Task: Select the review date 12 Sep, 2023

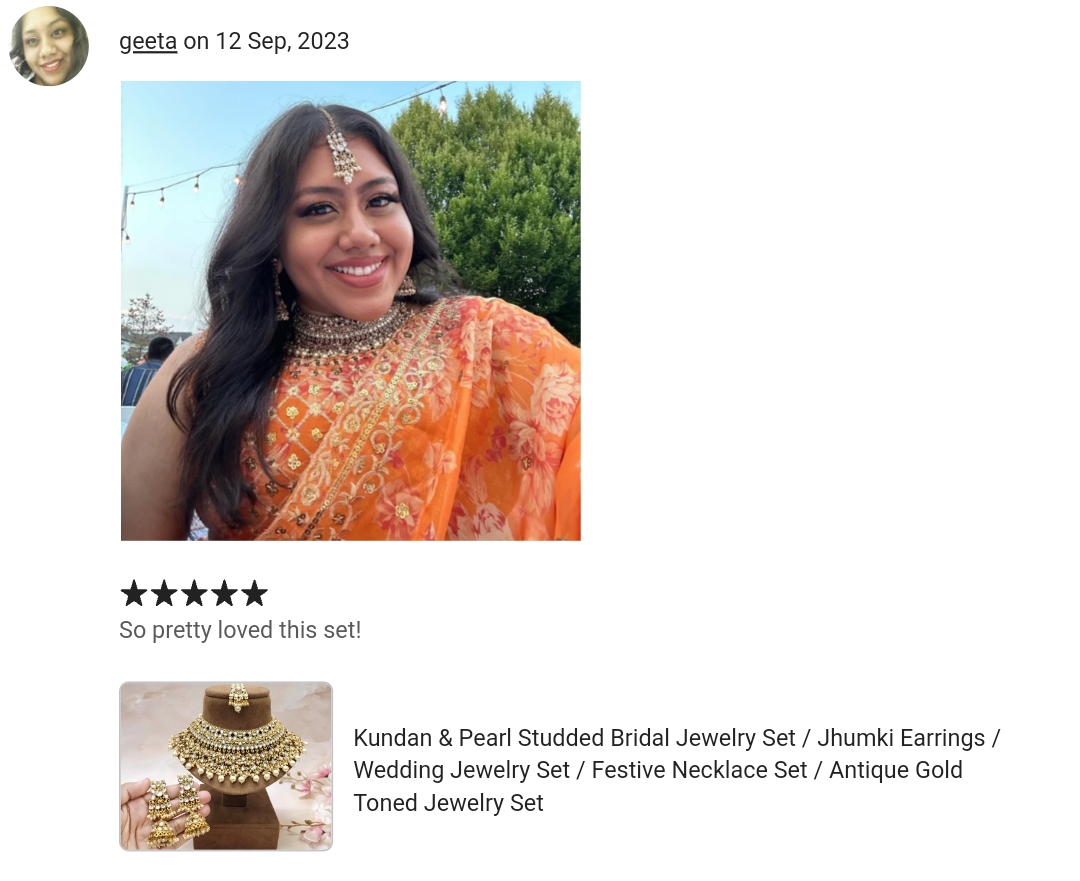Action: pyautogui.click(x=282, y=41)
